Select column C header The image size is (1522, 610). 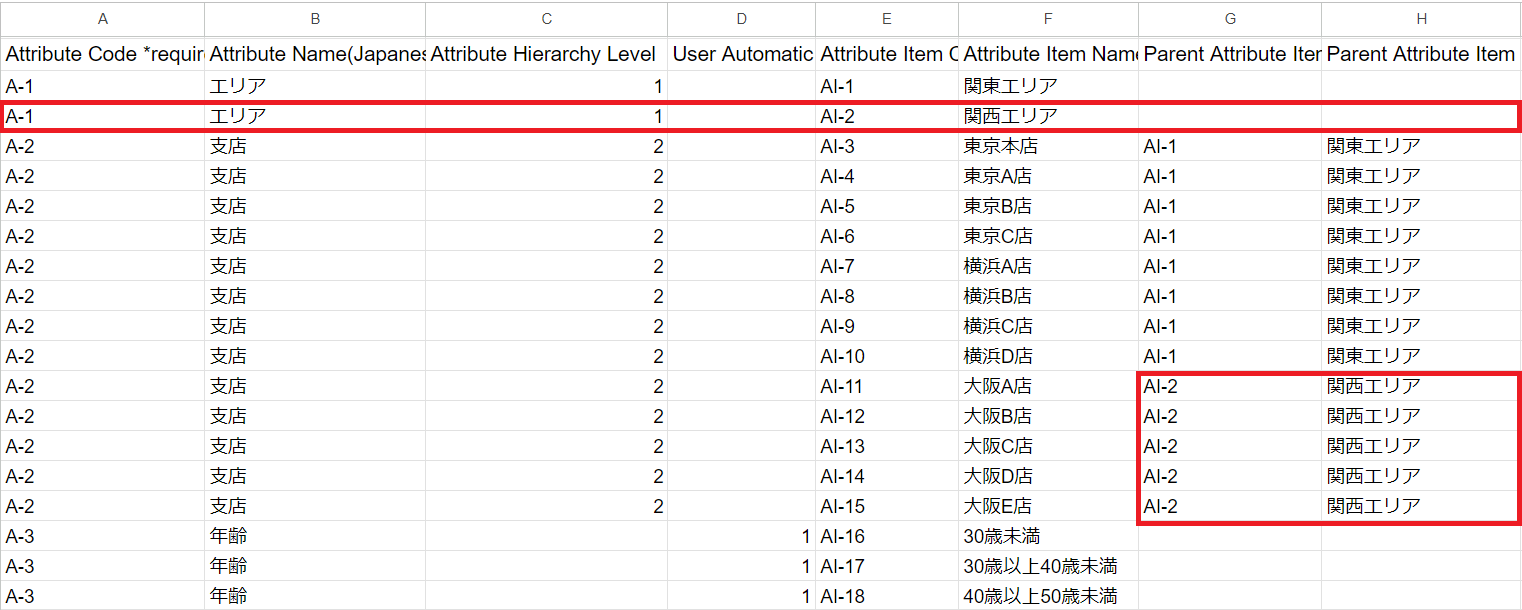(x=546, y=19)
